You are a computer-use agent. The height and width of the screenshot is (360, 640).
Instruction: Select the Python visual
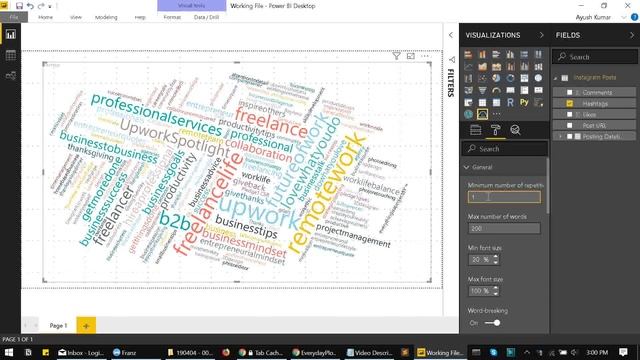(524, 102)
